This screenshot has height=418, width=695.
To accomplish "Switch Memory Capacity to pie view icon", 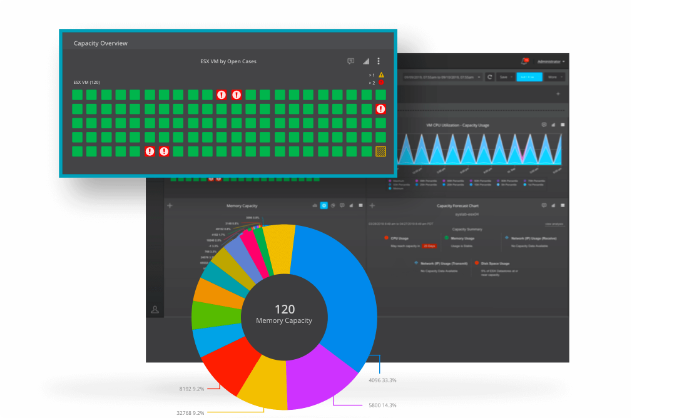I will coord(333,206).
